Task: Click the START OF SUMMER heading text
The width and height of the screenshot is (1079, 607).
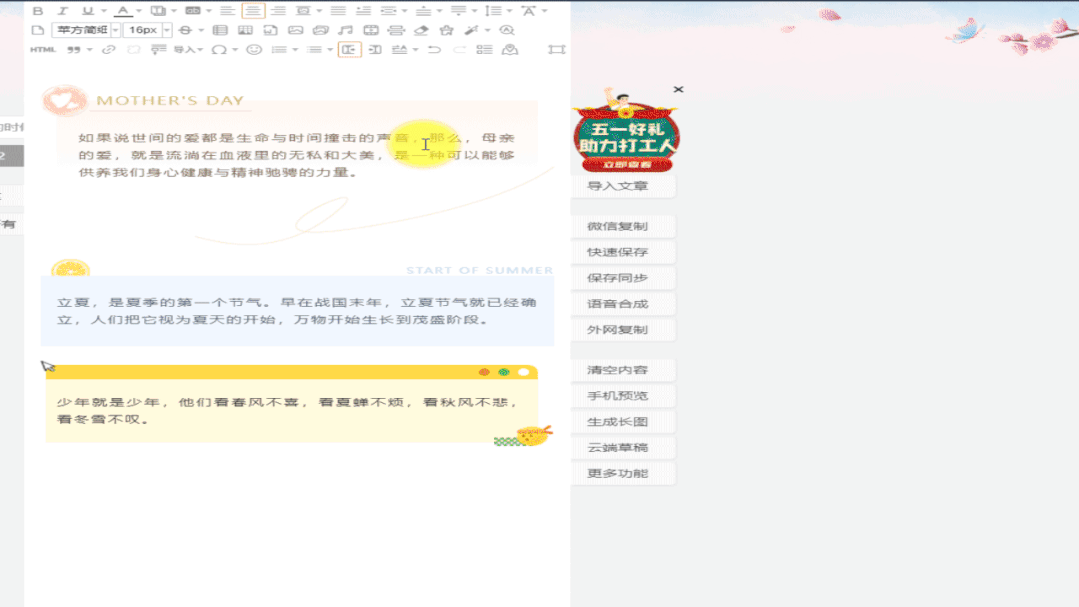Action: pos(480,270)
